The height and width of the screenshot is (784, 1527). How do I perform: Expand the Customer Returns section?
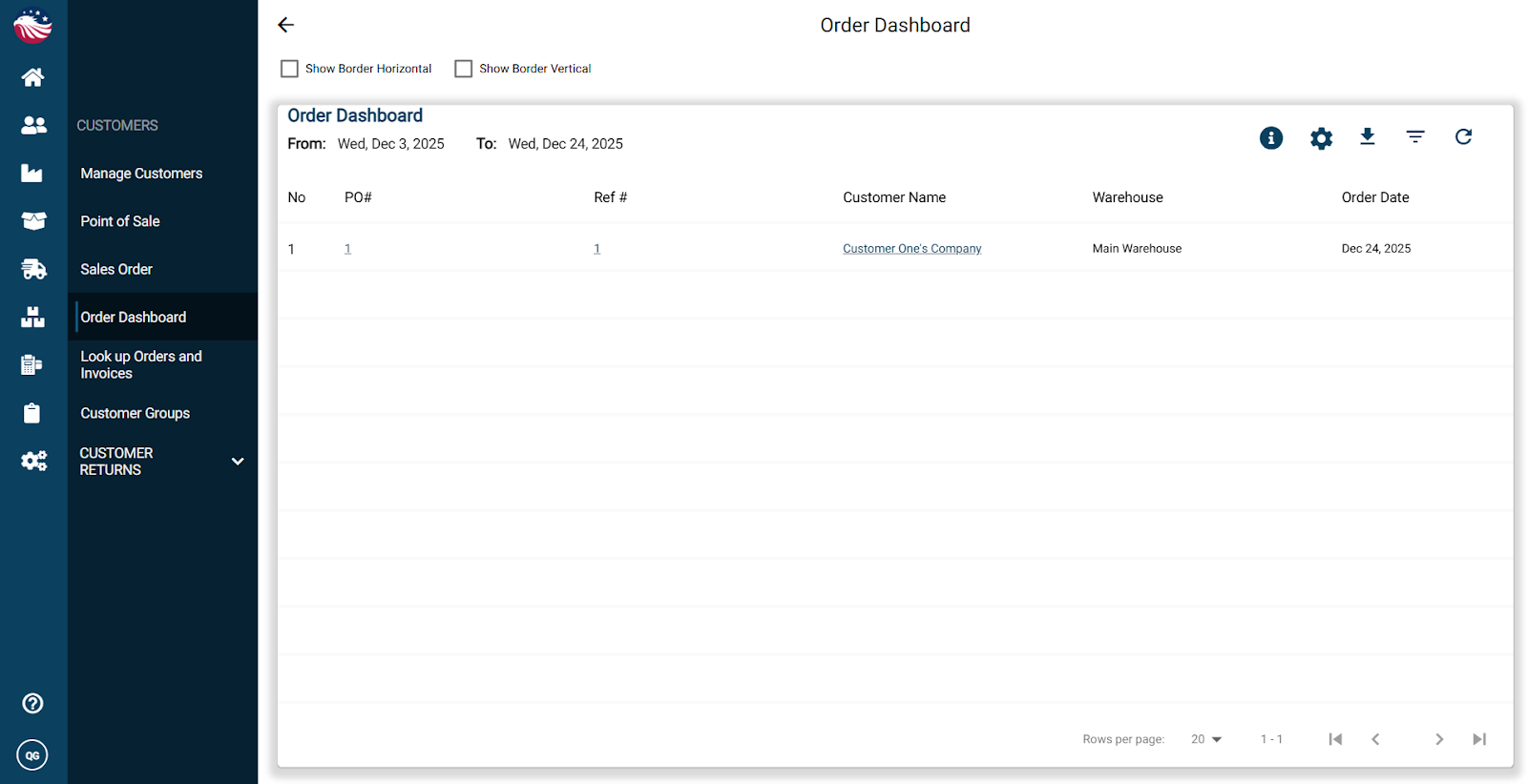(x=238, y=462)
